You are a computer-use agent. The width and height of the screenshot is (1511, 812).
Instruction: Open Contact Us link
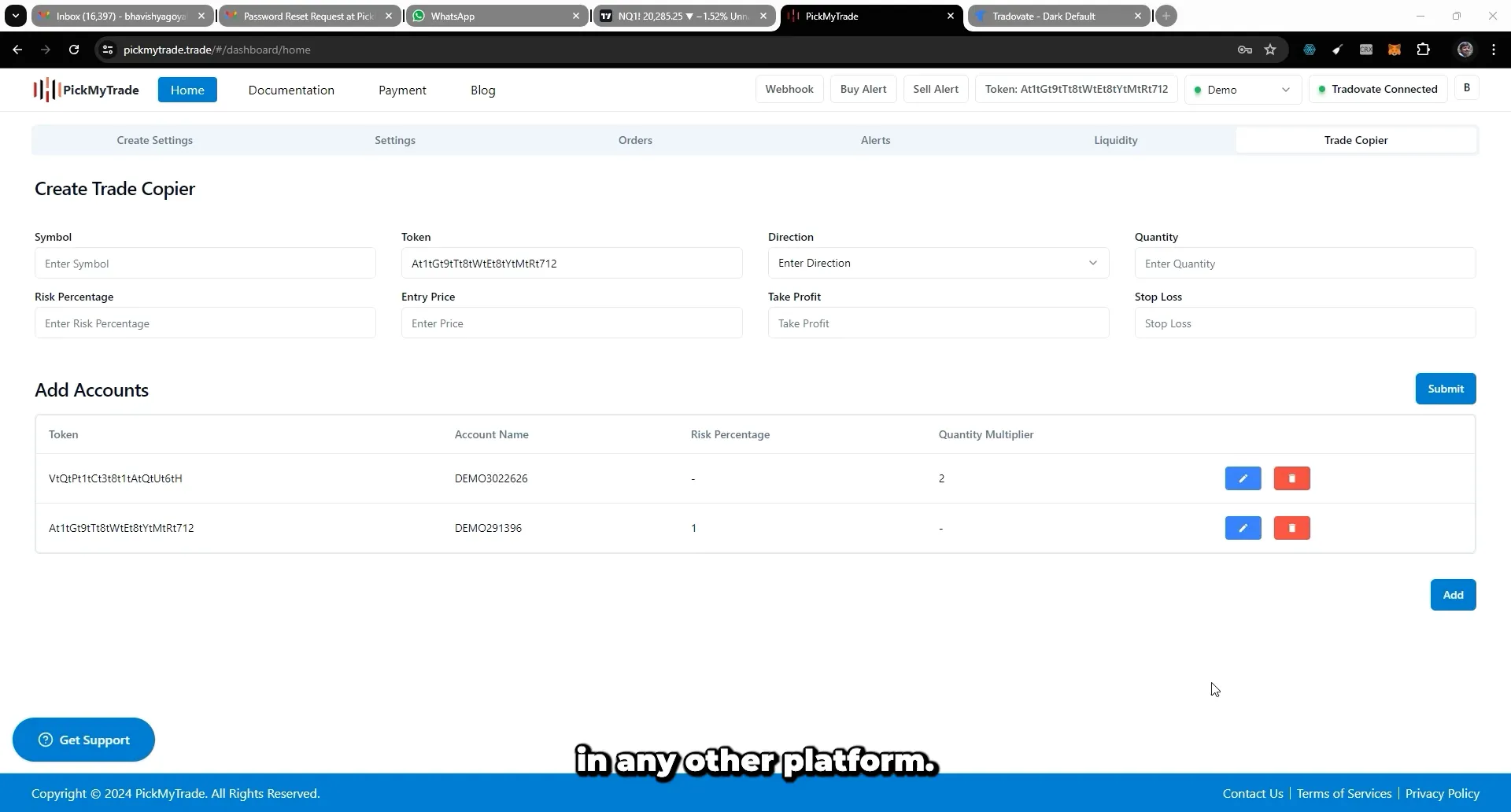pos(1253,793)
